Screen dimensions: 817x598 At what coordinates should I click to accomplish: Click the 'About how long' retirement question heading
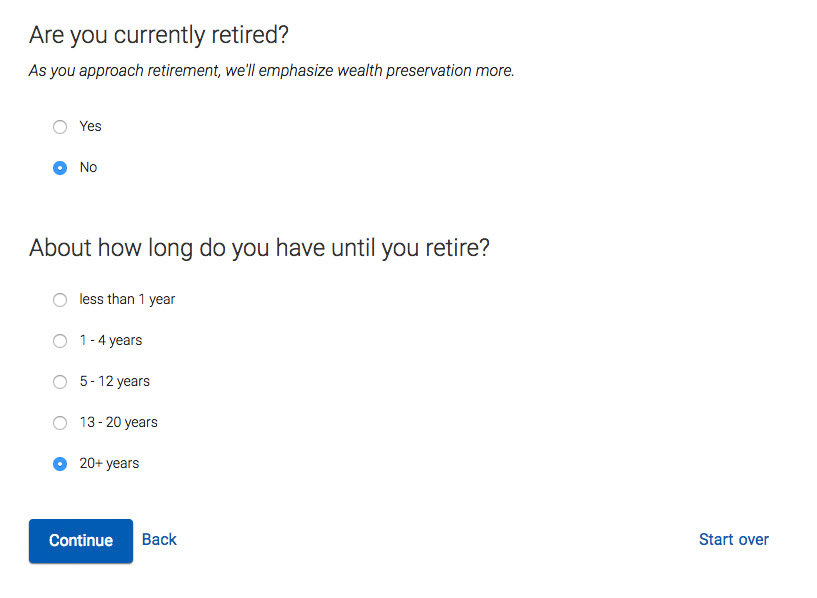tap(259, 248)
